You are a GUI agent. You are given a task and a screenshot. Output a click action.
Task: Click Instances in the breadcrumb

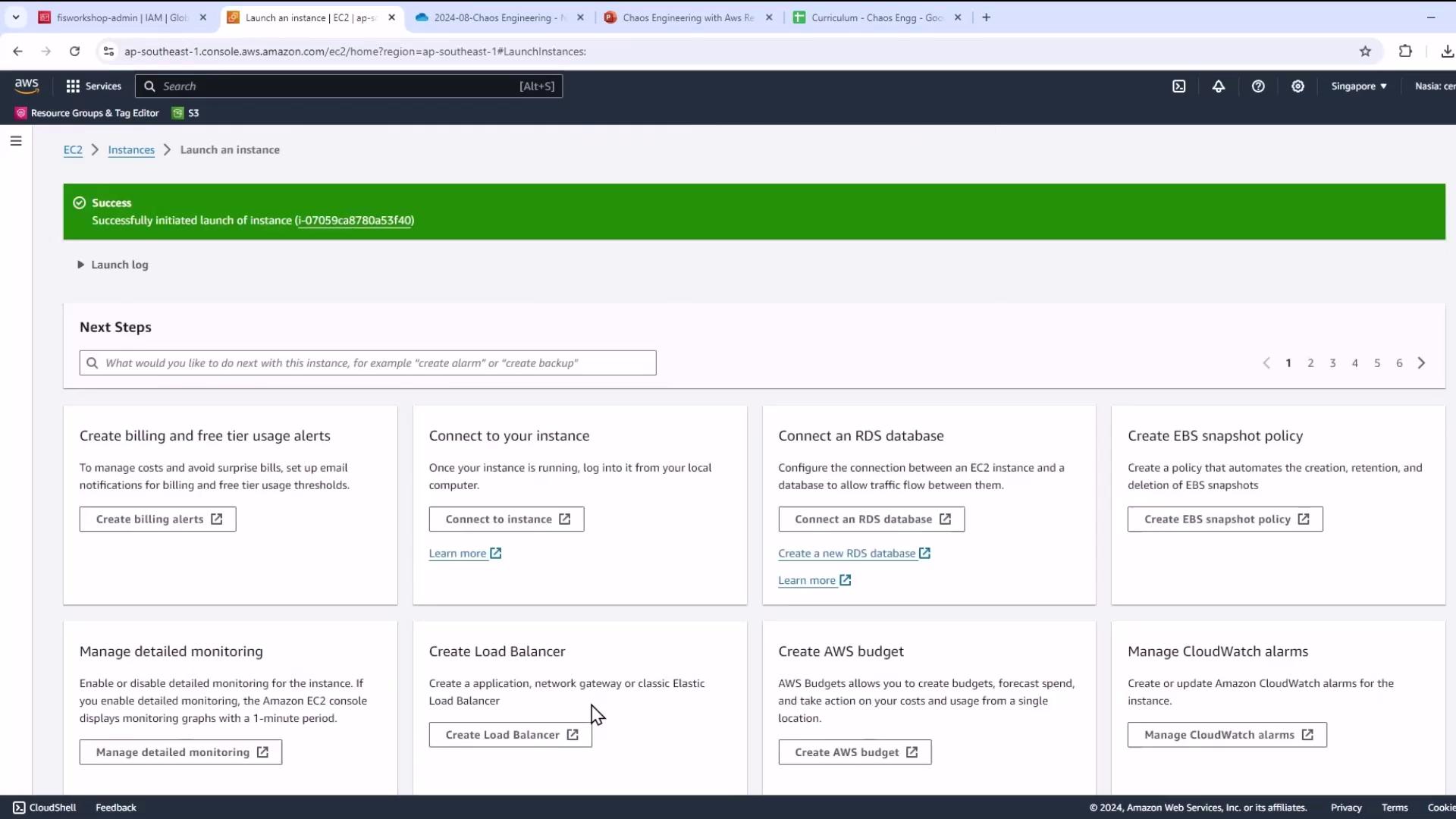tap(131, 150)
